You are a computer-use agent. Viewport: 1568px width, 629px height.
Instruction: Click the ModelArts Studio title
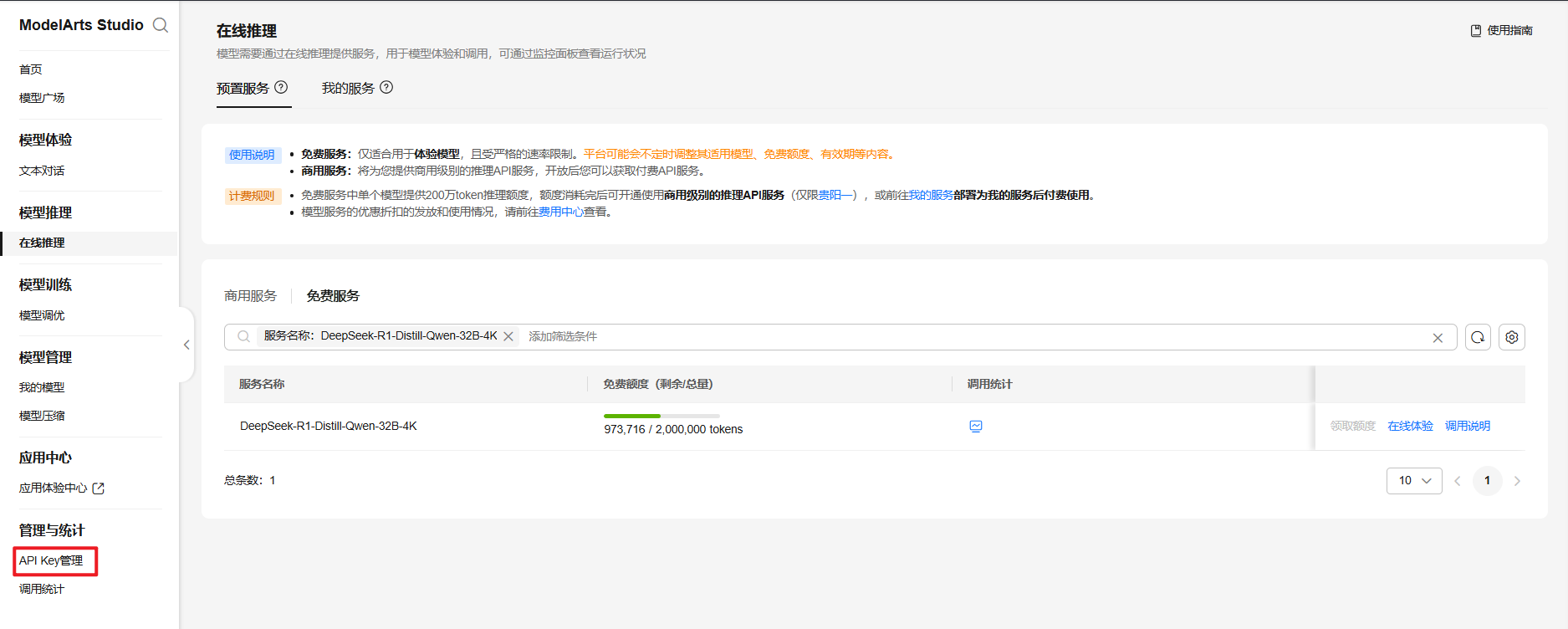point(81,25)
